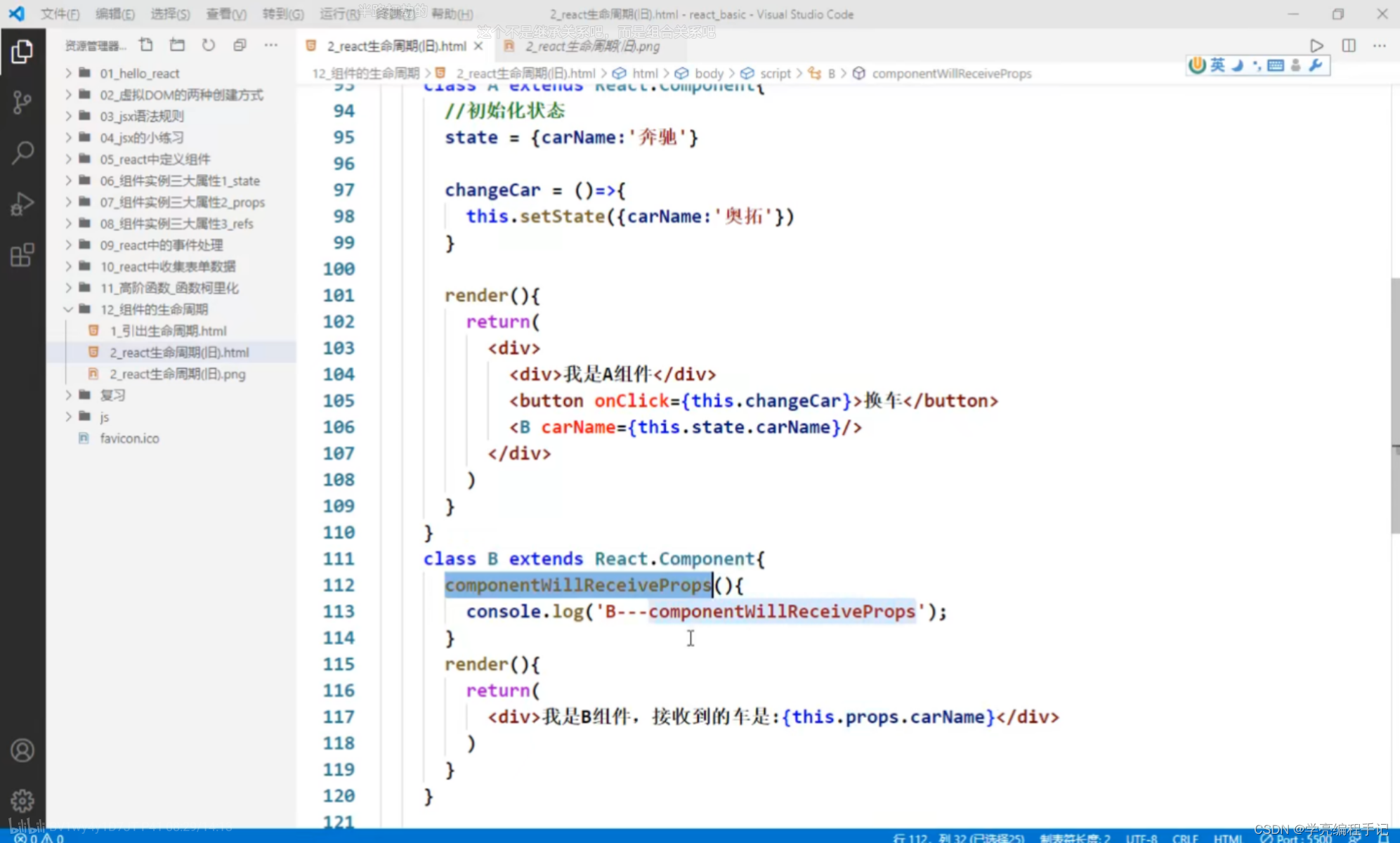
Task: Open the 转到(G) menu
Action: [x=283, y=14]
